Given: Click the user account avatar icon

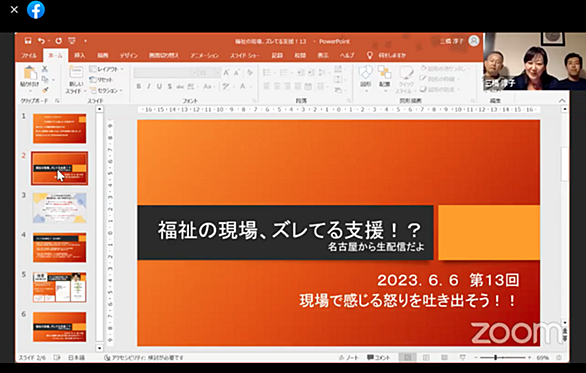Looking at the screenshot, I should point(474,41).
